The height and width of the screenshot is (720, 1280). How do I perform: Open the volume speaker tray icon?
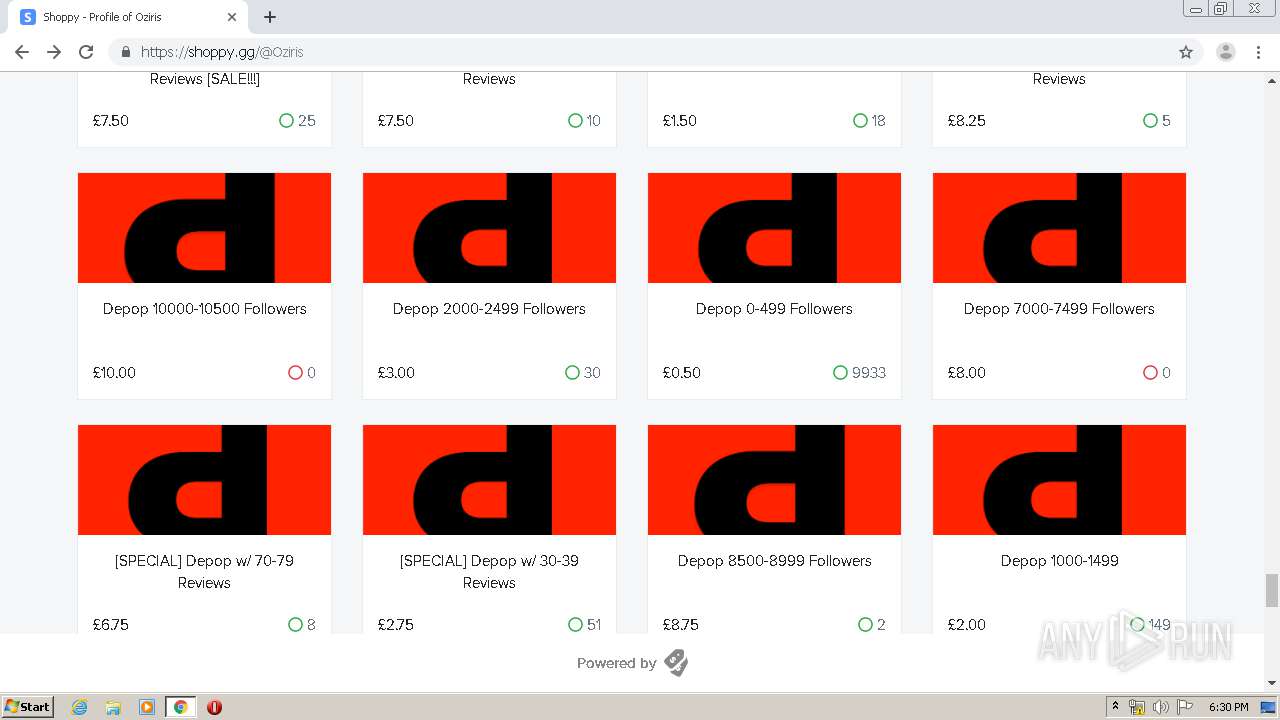(1160, 707)
